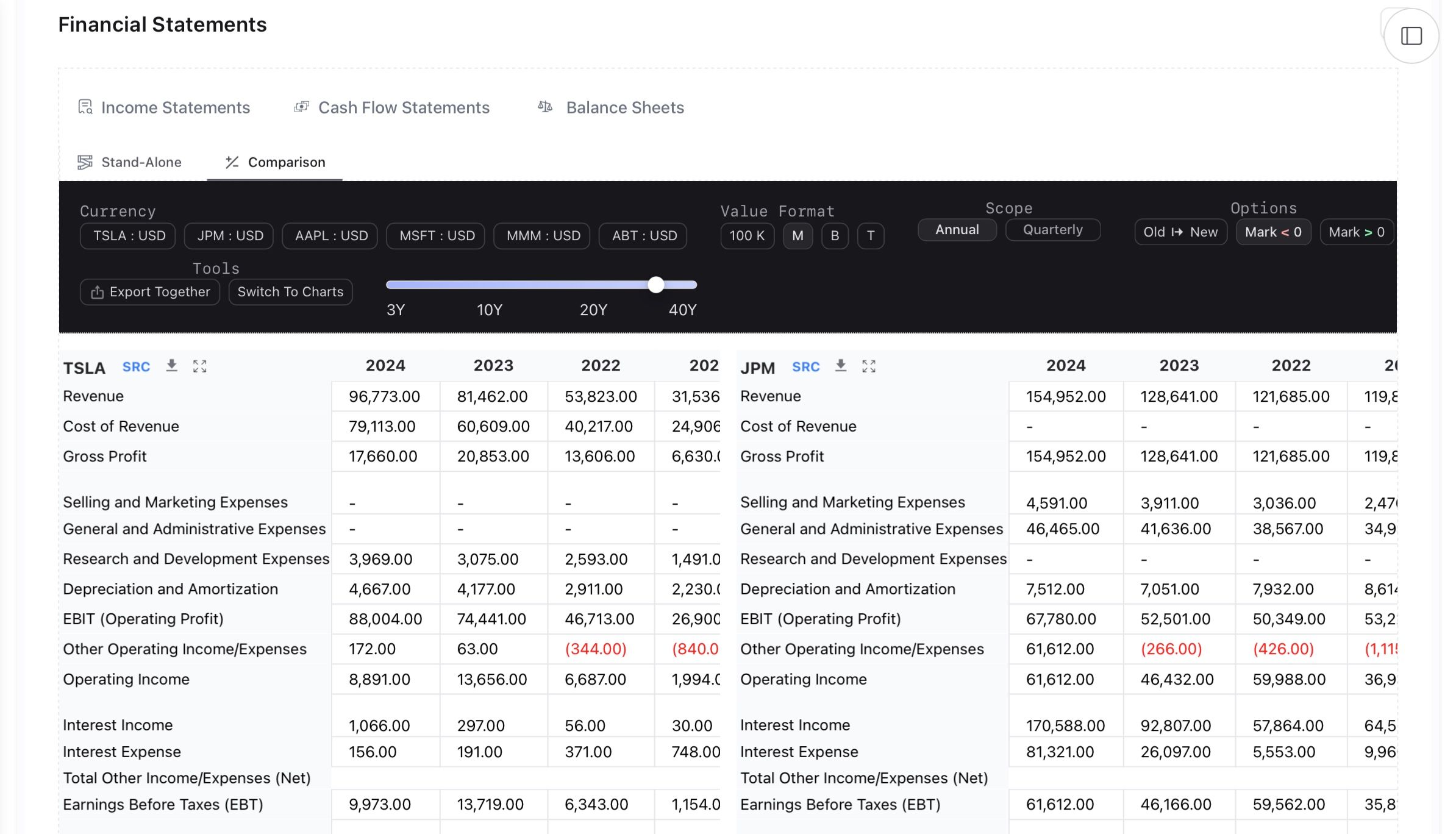Expand JPM table to fullscreen
Image resolution: width=1456 pixels, height=834 pixels.
tap(869, 366)
